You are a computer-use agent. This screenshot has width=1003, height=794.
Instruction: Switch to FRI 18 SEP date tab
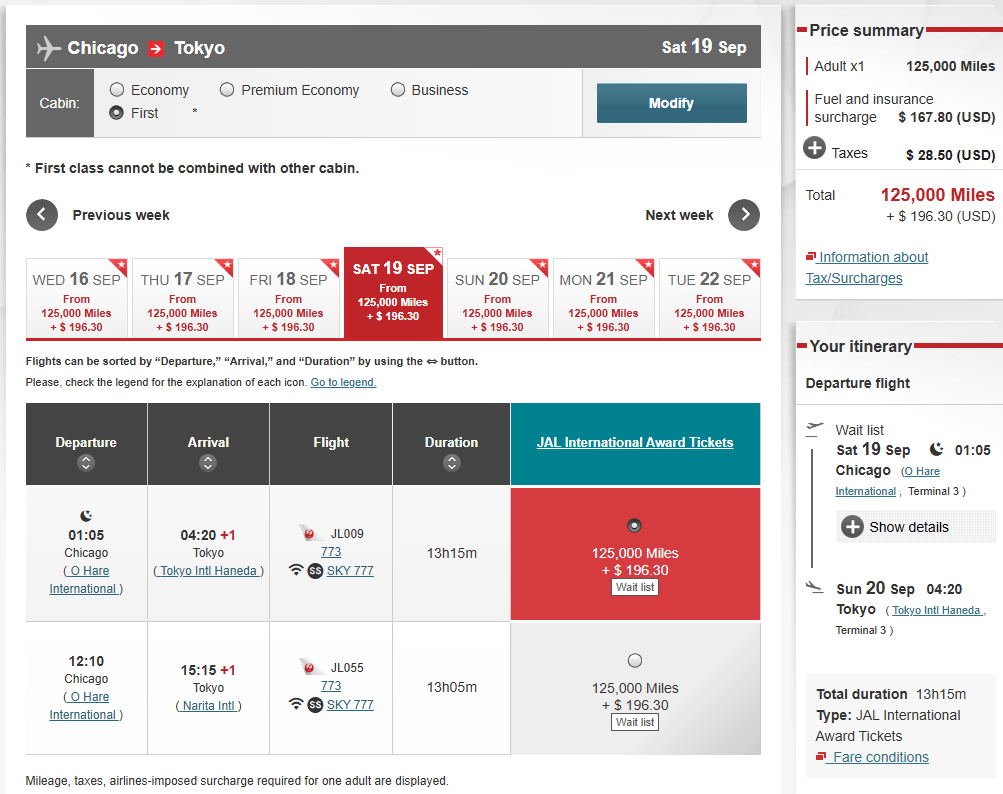point(288,298)
